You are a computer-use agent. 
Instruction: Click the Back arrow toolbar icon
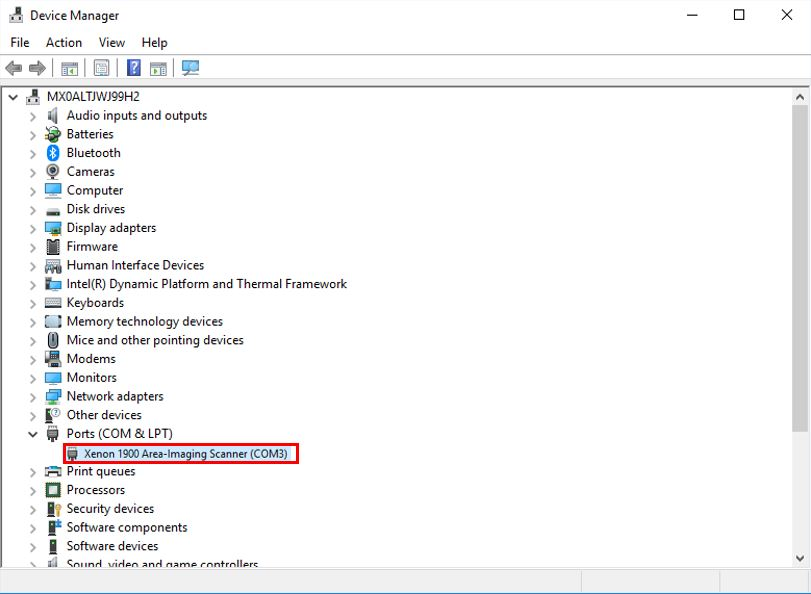tap(13, 68)
